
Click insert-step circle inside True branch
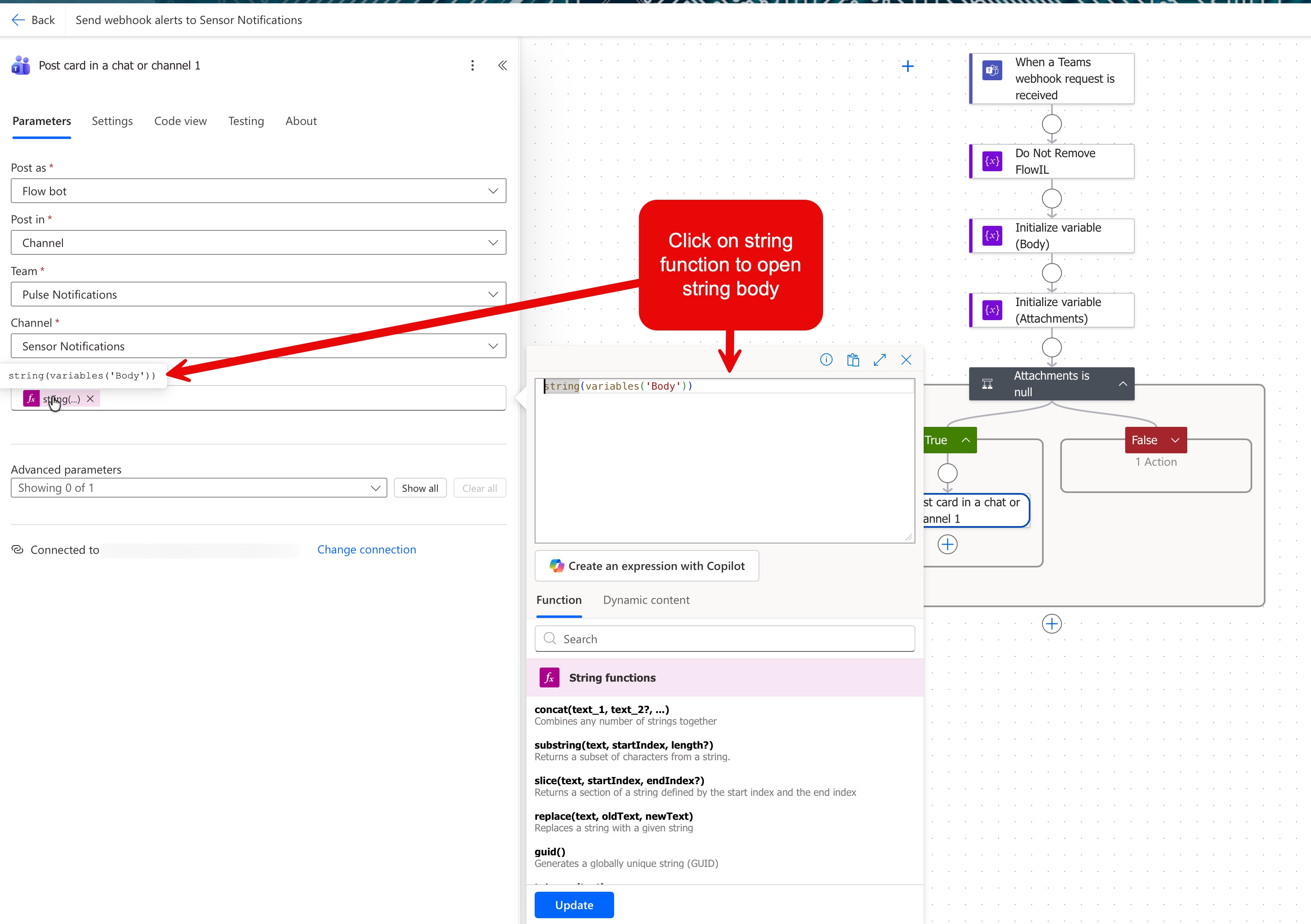point(948,473)
